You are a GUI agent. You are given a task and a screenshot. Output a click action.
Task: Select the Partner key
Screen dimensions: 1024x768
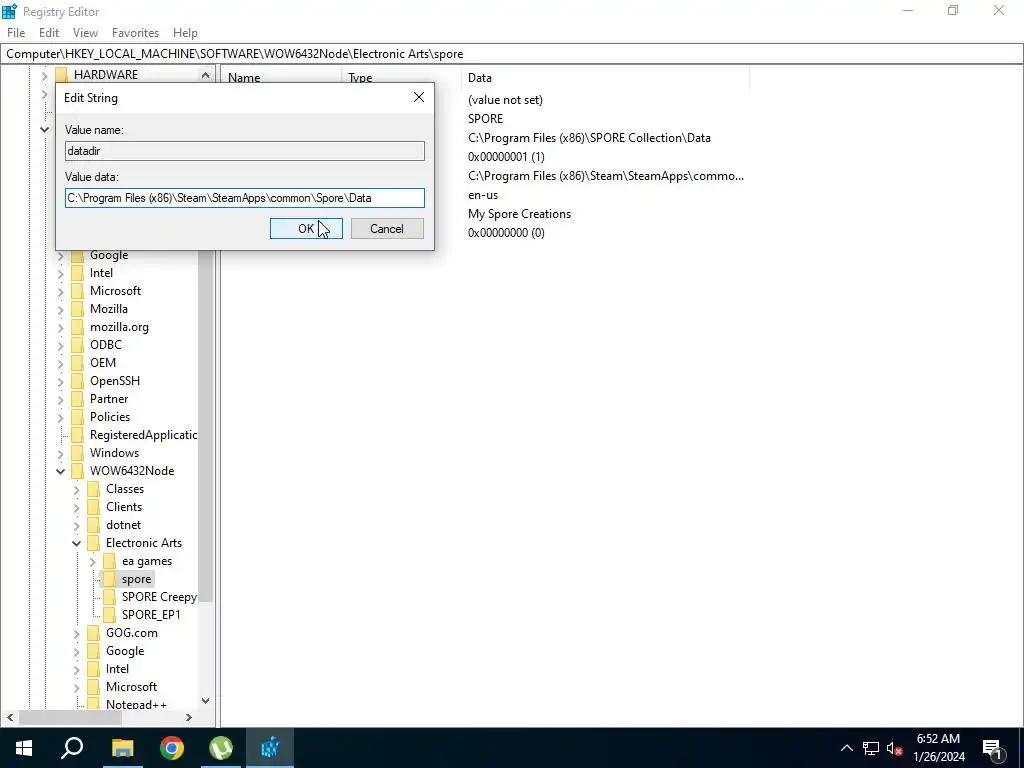[x=109, y=398]
